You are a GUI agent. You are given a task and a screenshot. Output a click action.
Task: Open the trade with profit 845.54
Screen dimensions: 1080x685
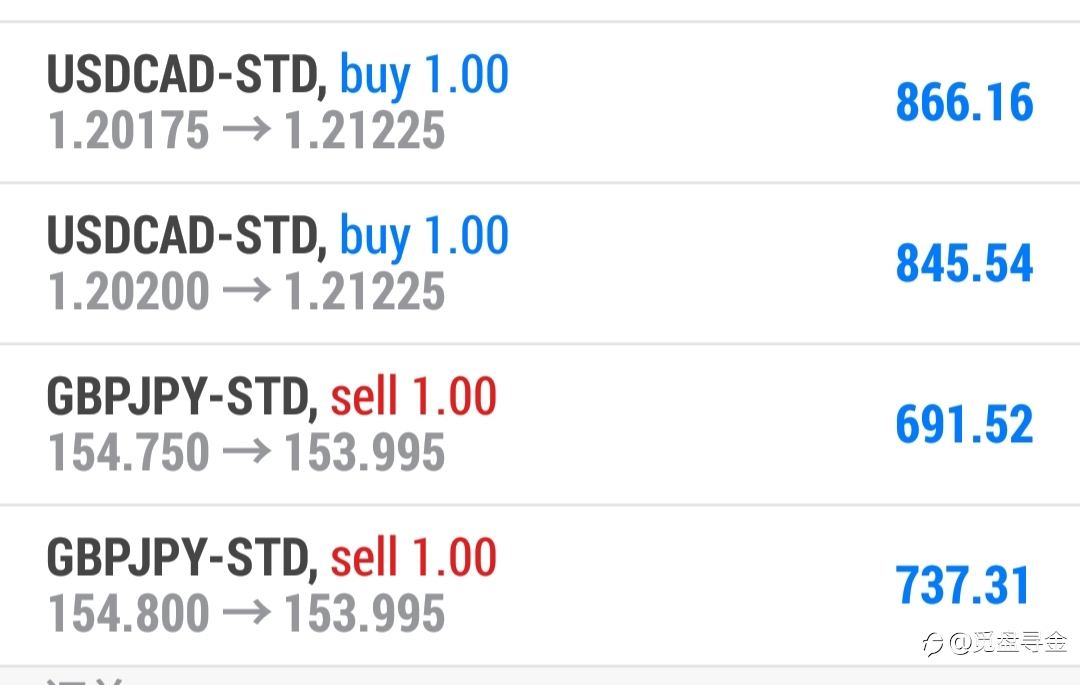coord(540,264)
